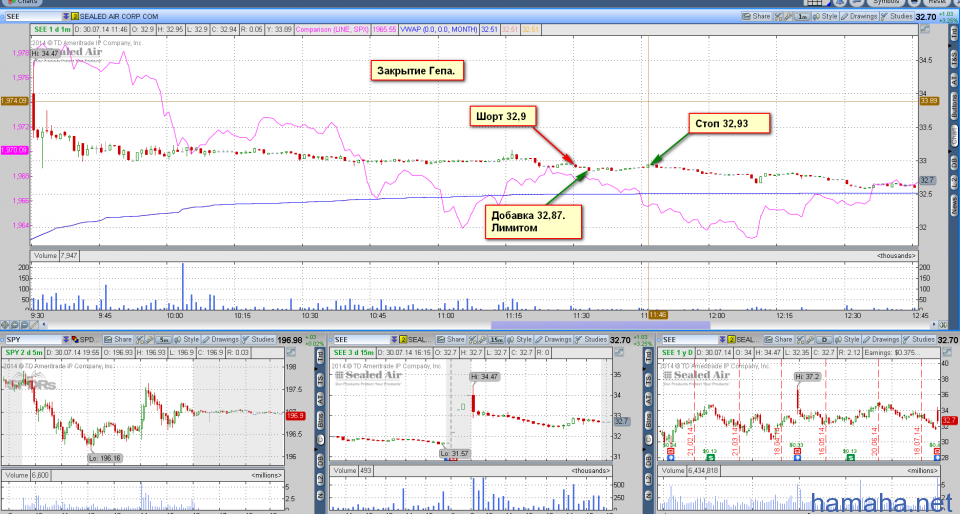This screenshot has width=960, height=514.
Task: Click the scissors settings icon on main chart toolbar
Action: [x=778, y=17]
